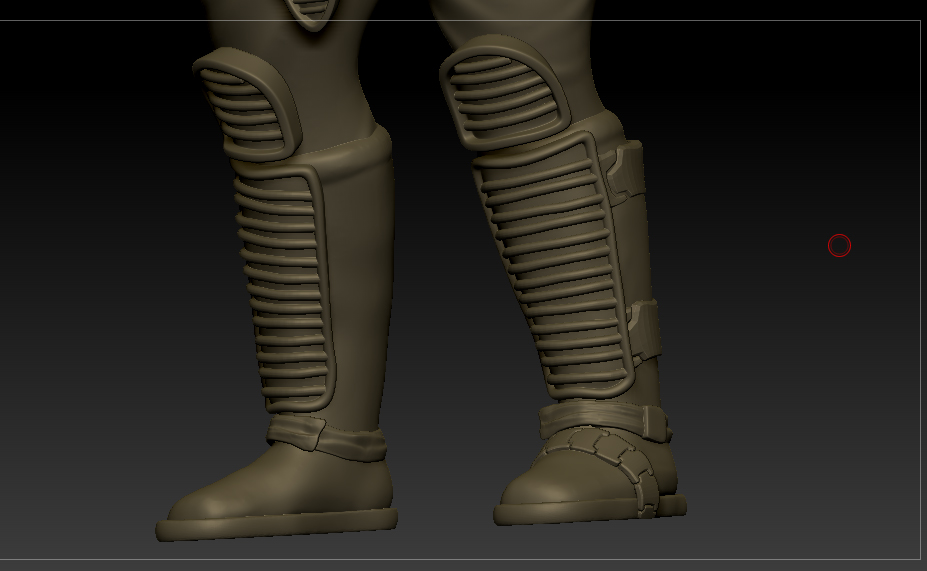Select the ribbed shin plate on the left-hand leg

coord(285,285)
